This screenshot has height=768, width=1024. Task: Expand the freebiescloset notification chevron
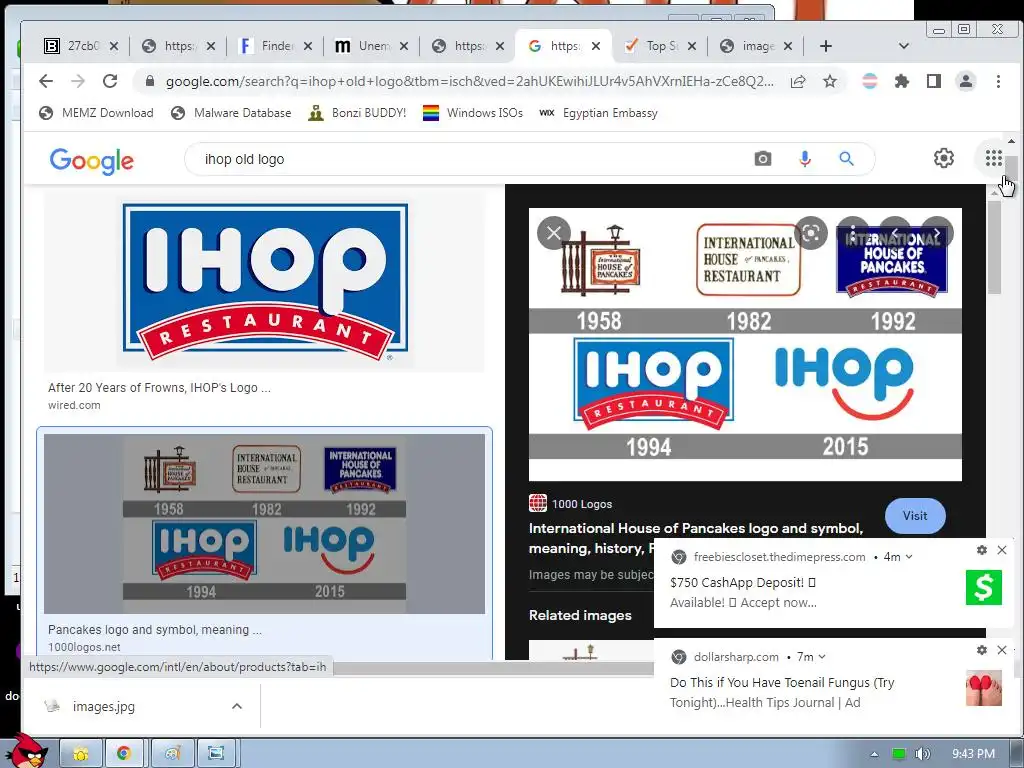pos(909,557)
